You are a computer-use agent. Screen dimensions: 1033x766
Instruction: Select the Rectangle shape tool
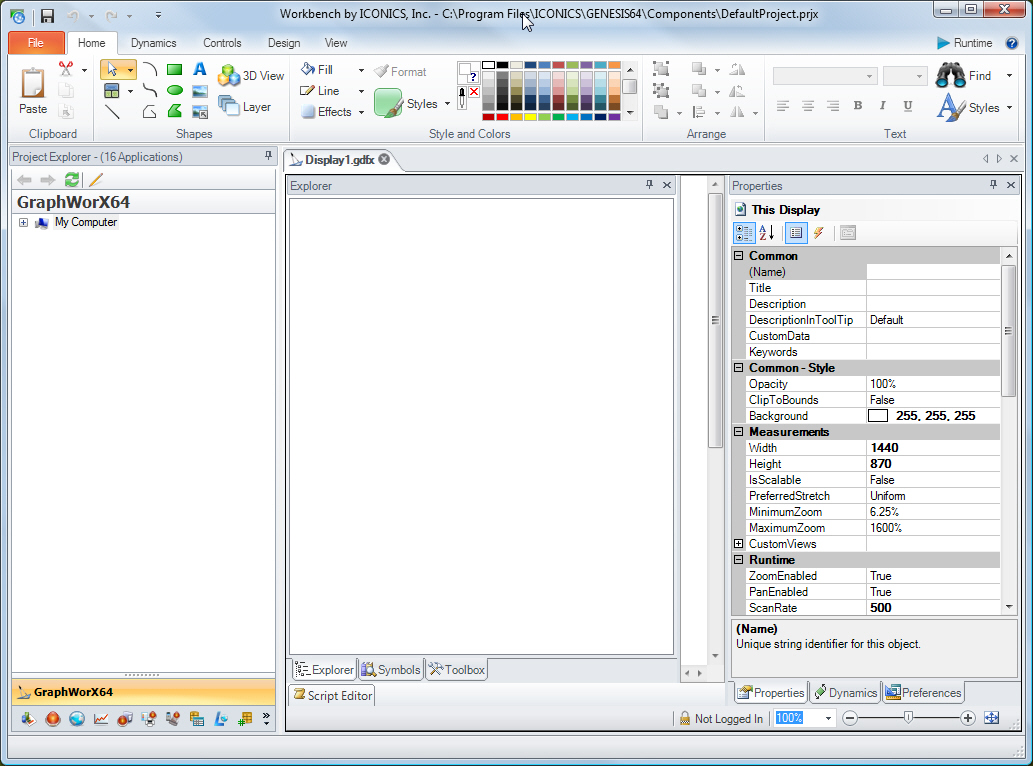[174, 69]
